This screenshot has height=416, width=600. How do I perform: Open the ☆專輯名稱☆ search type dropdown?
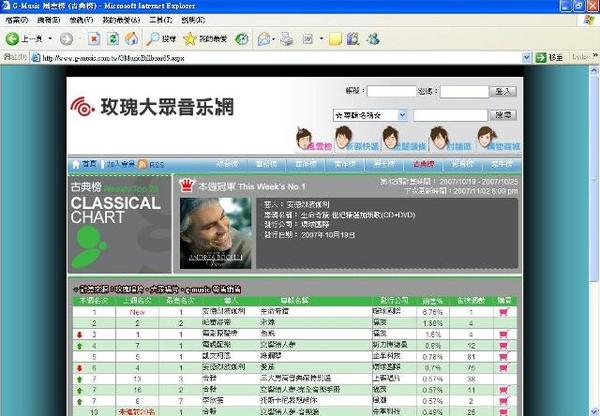click(x=370, y=115)
